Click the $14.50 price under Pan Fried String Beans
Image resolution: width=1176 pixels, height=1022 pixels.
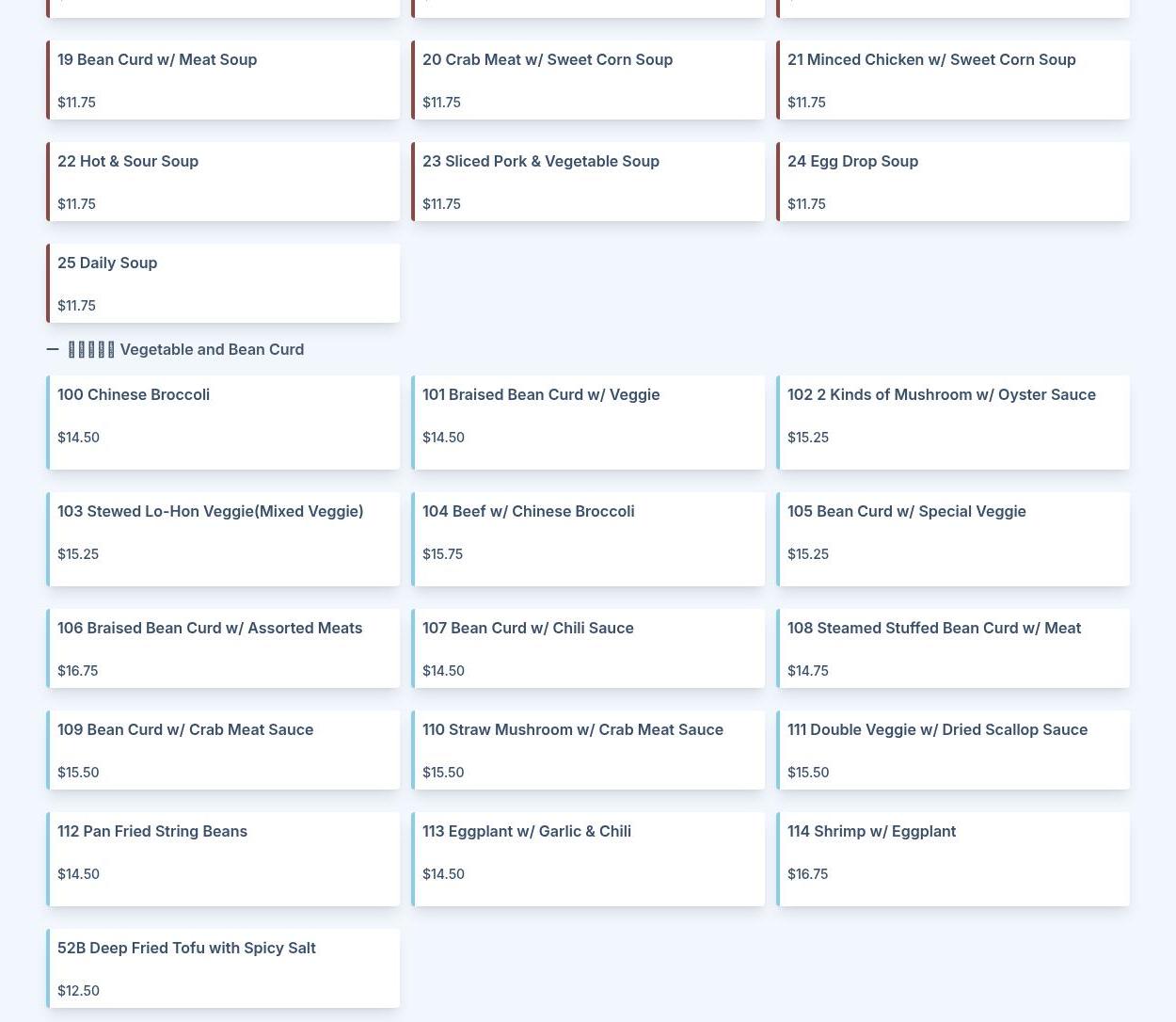pos(78,874)
